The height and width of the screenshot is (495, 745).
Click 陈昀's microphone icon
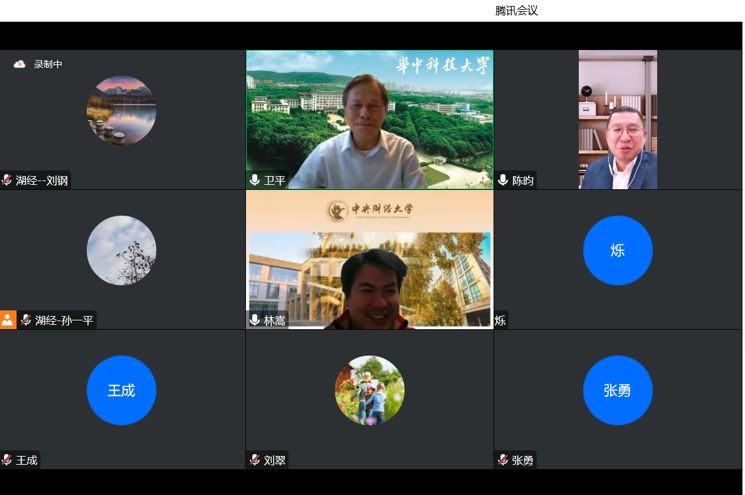503,181
